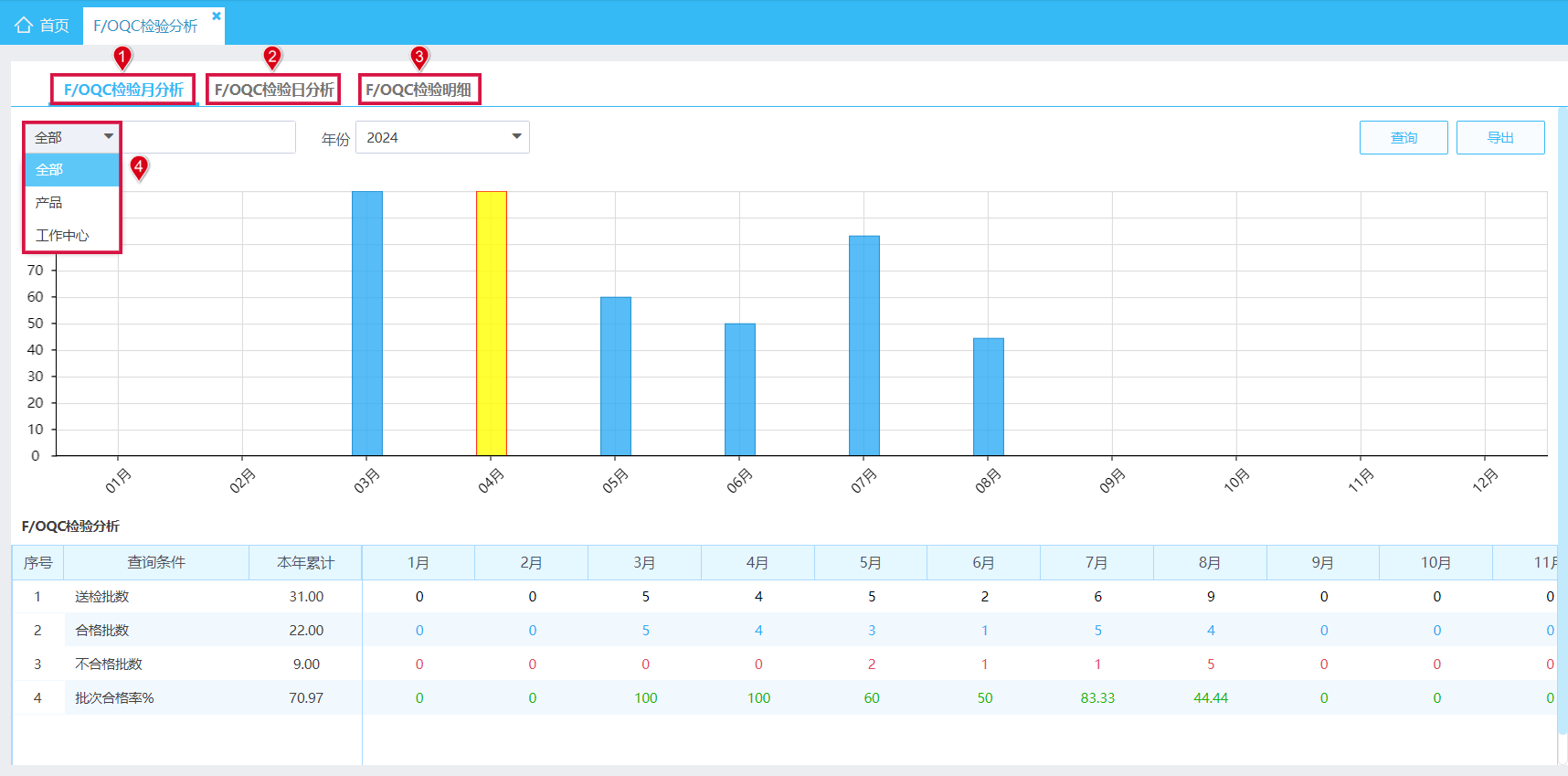The image size is (1568, 776).
Task: Click the yellow 04月 bar
Action: 492,324
